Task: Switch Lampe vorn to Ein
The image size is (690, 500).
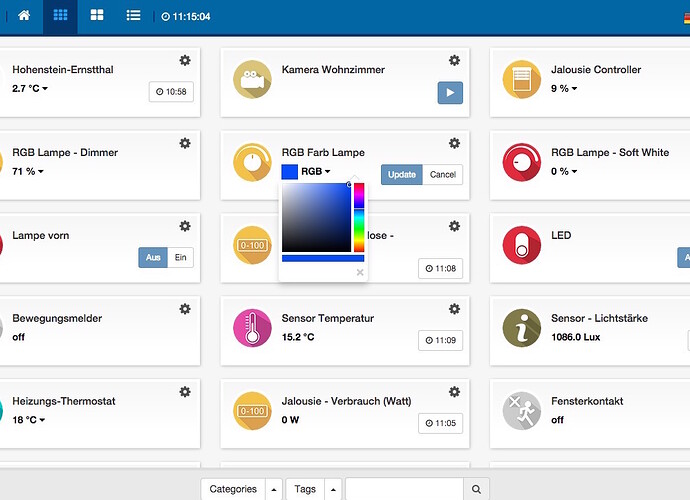Action: tap(180, 258)
